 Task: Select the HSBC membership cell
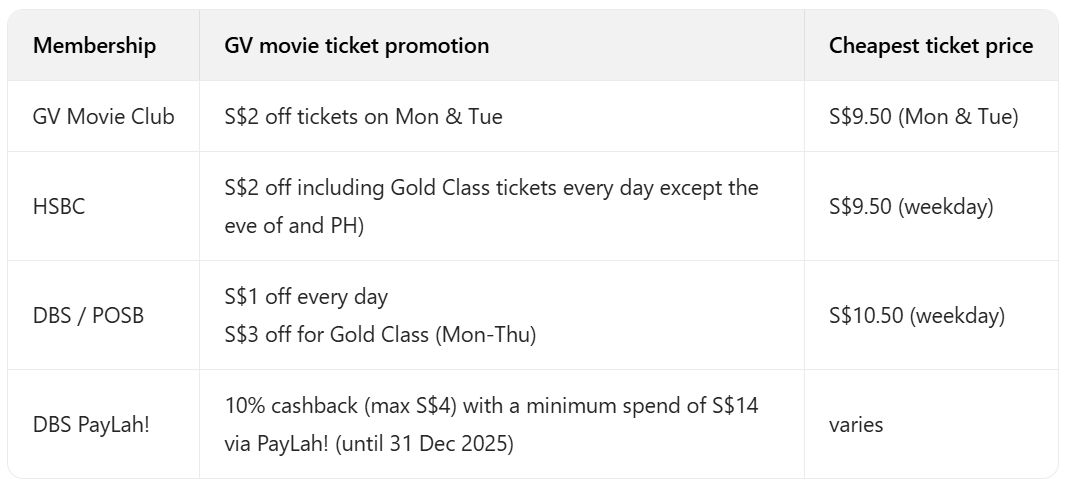click(x=62, y=207)
